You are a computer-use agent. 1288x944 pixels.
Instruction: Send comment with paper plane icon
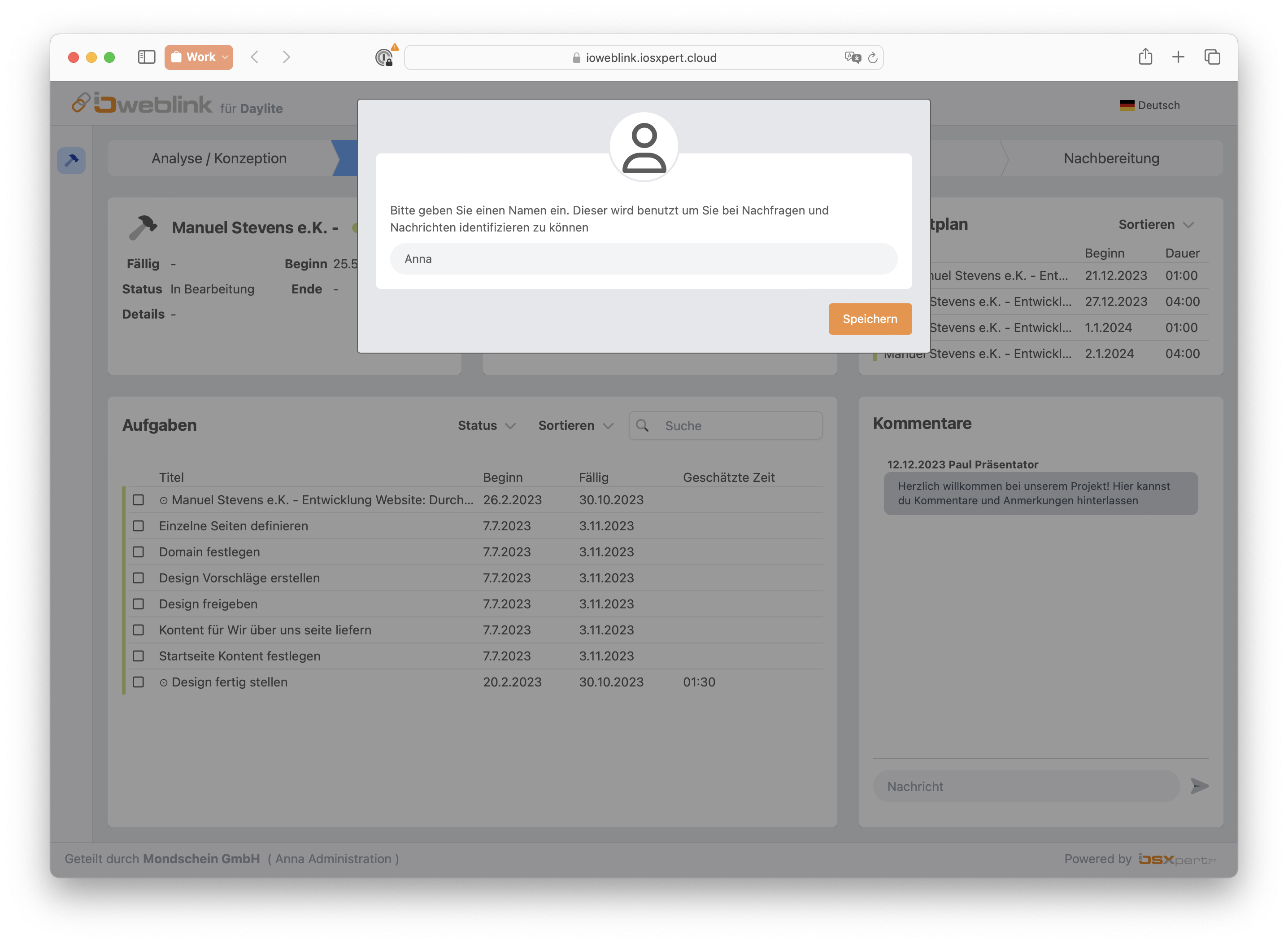(1200, 786)
